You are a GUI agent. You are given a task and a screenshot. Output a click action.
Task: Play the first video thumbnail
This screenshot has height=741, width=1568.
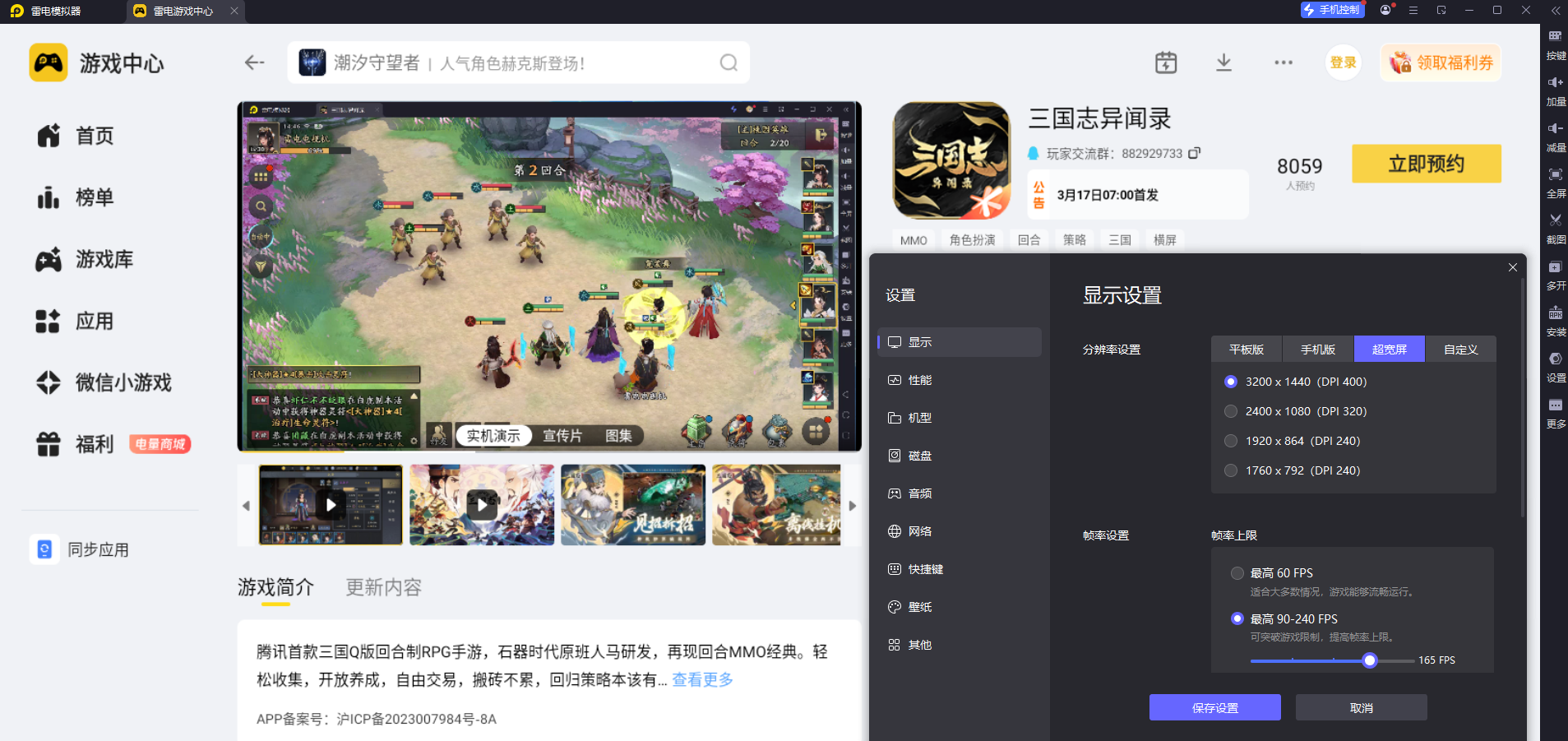pyautogui.click(x=331, y=505)
